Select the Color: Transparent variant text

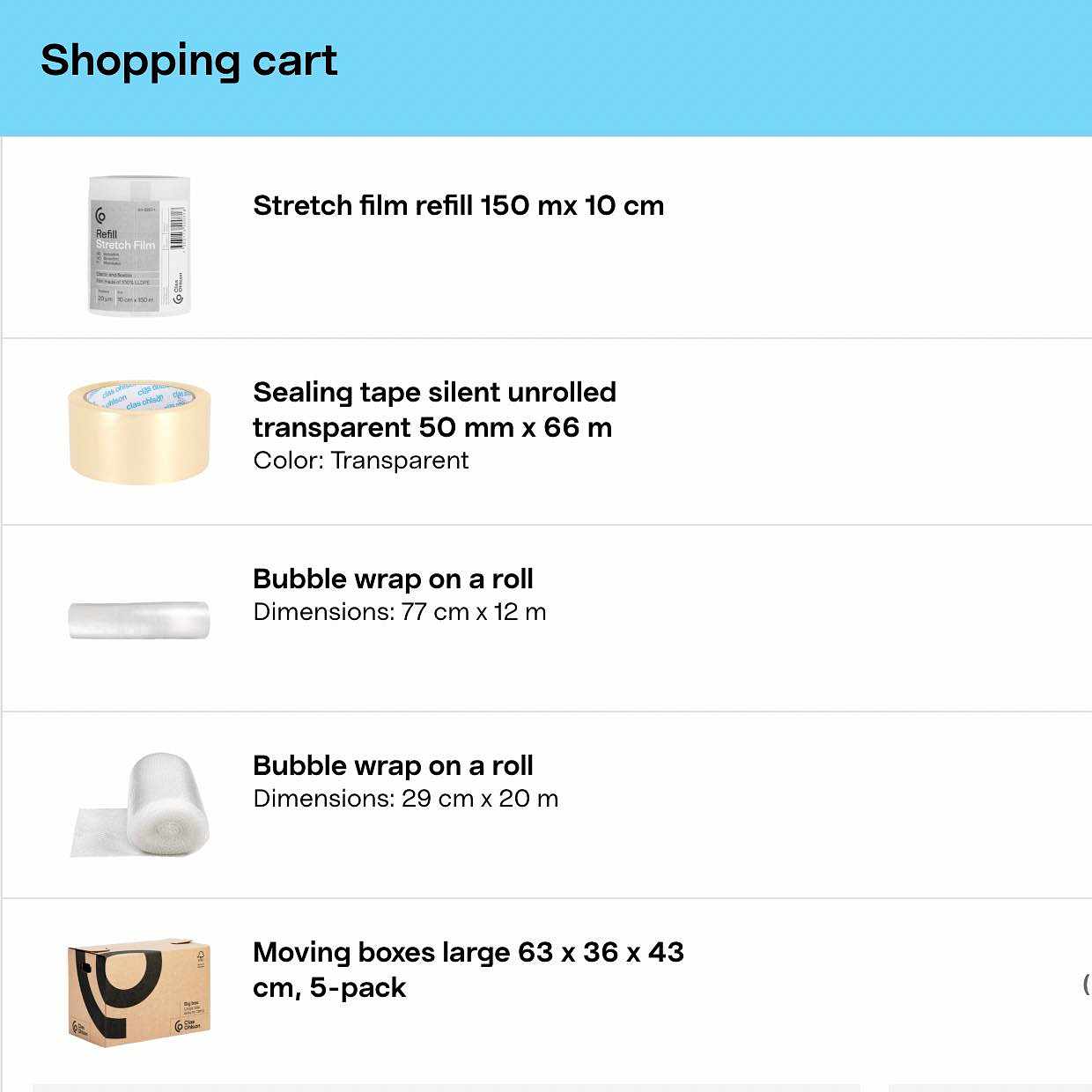[x=360, y=461]
